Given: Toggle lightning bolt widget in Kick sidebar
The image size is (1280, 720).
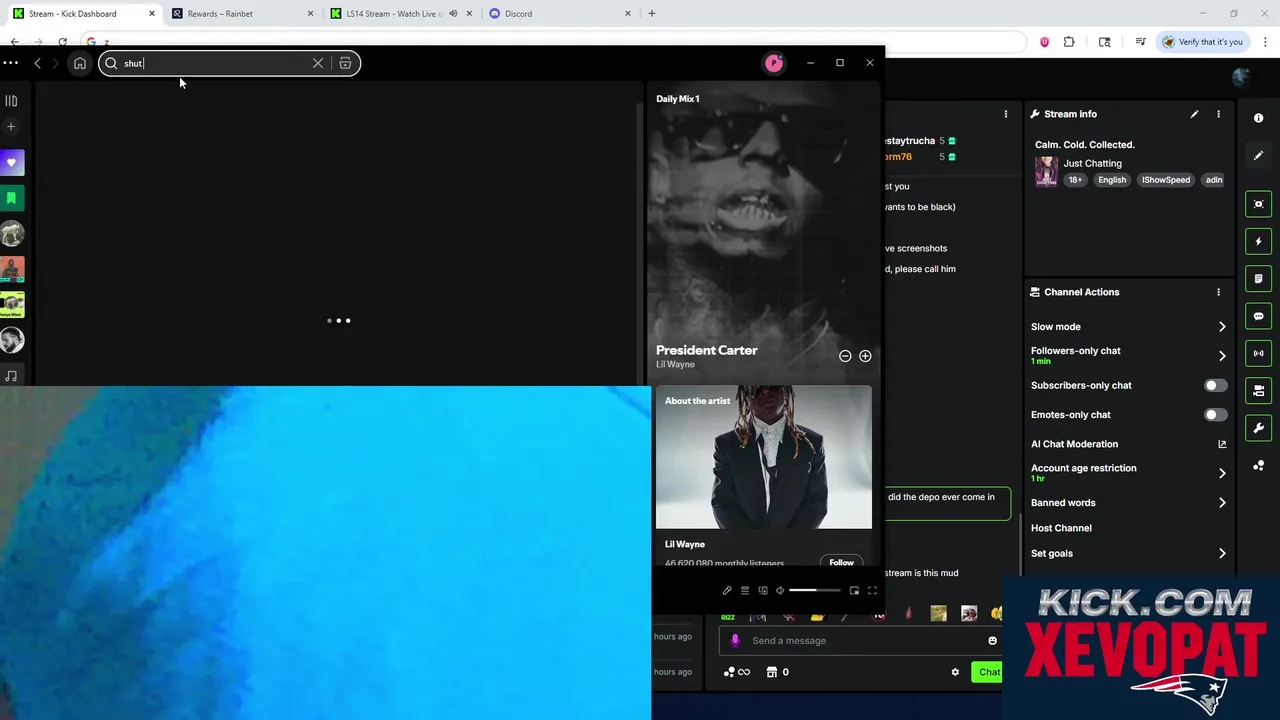Looking at the screenshot, I should (1259, 241).
